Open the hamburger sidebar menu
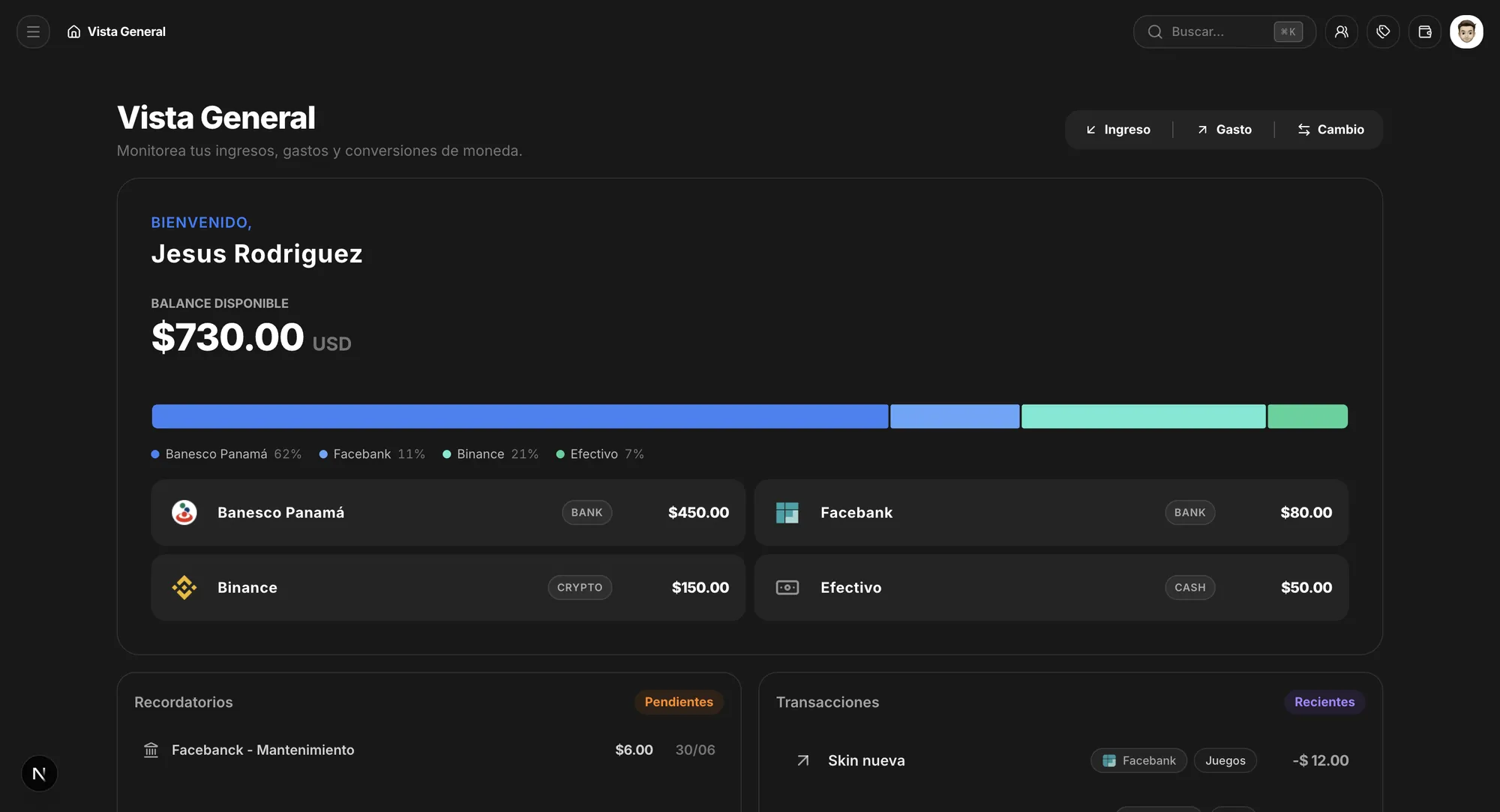Screen dimensions: 1500x812 [x=33, y=31]
